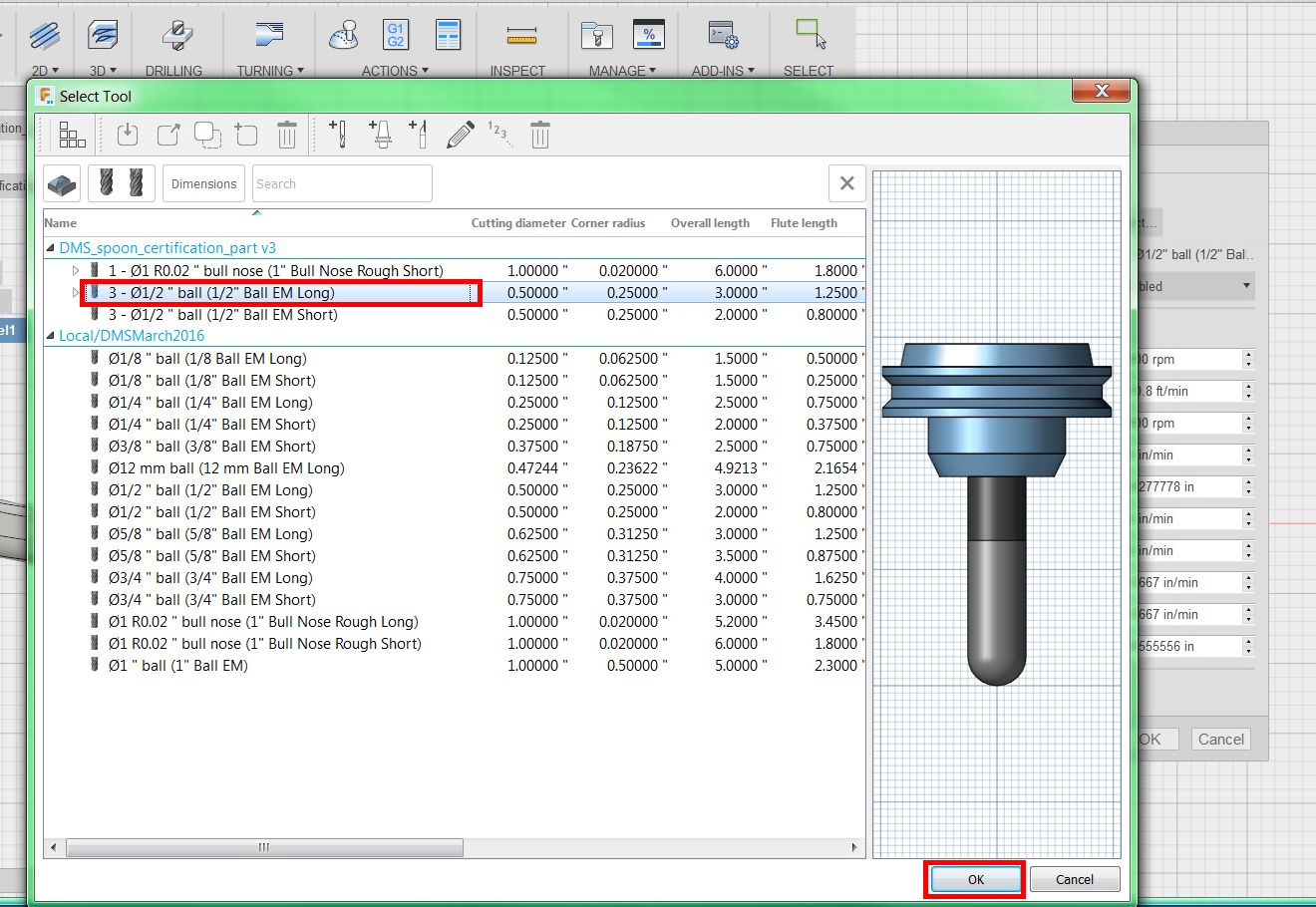Toggle the stock material filter button
Screen dimensions: 1316x907
pos(62,184)
